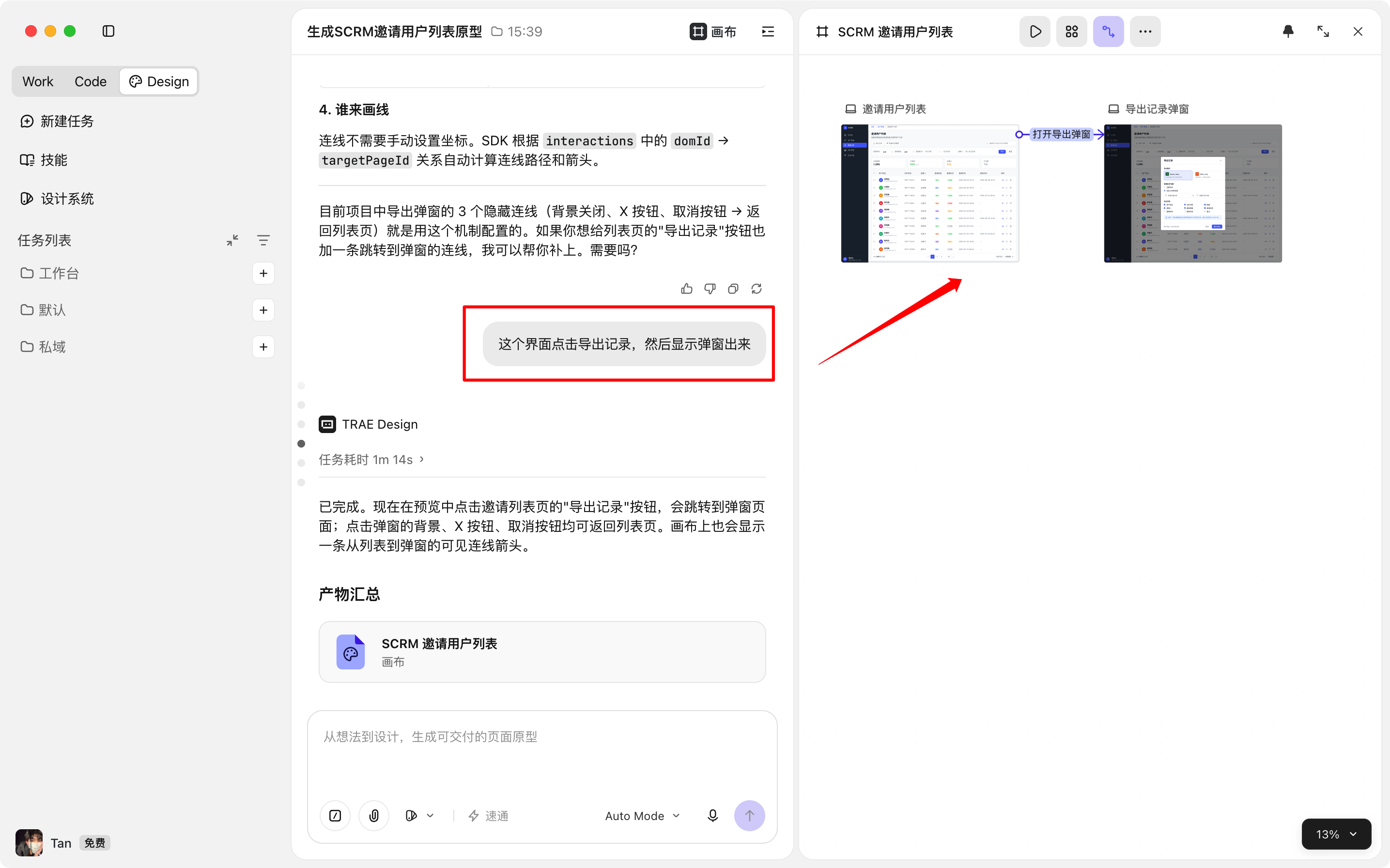Open the task list filter icon

coord(263,240)
